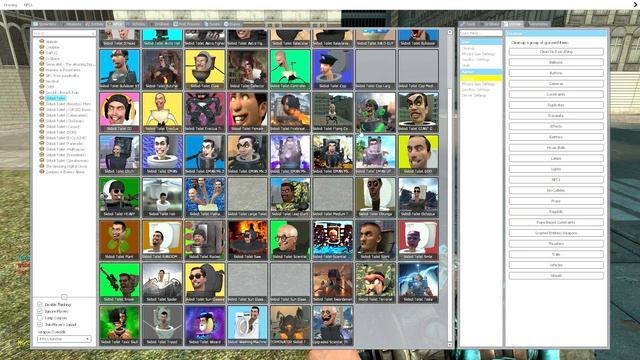Screen dimensions: 640x360
Task: Switch to the Vehicles tab
Action: [136, 24]
